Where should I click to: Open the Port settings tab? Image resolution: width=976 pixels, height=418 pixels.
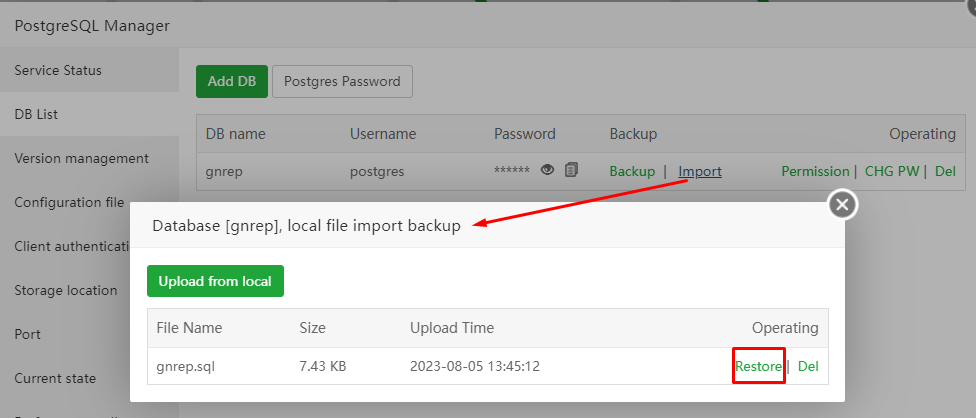(28, 334)
